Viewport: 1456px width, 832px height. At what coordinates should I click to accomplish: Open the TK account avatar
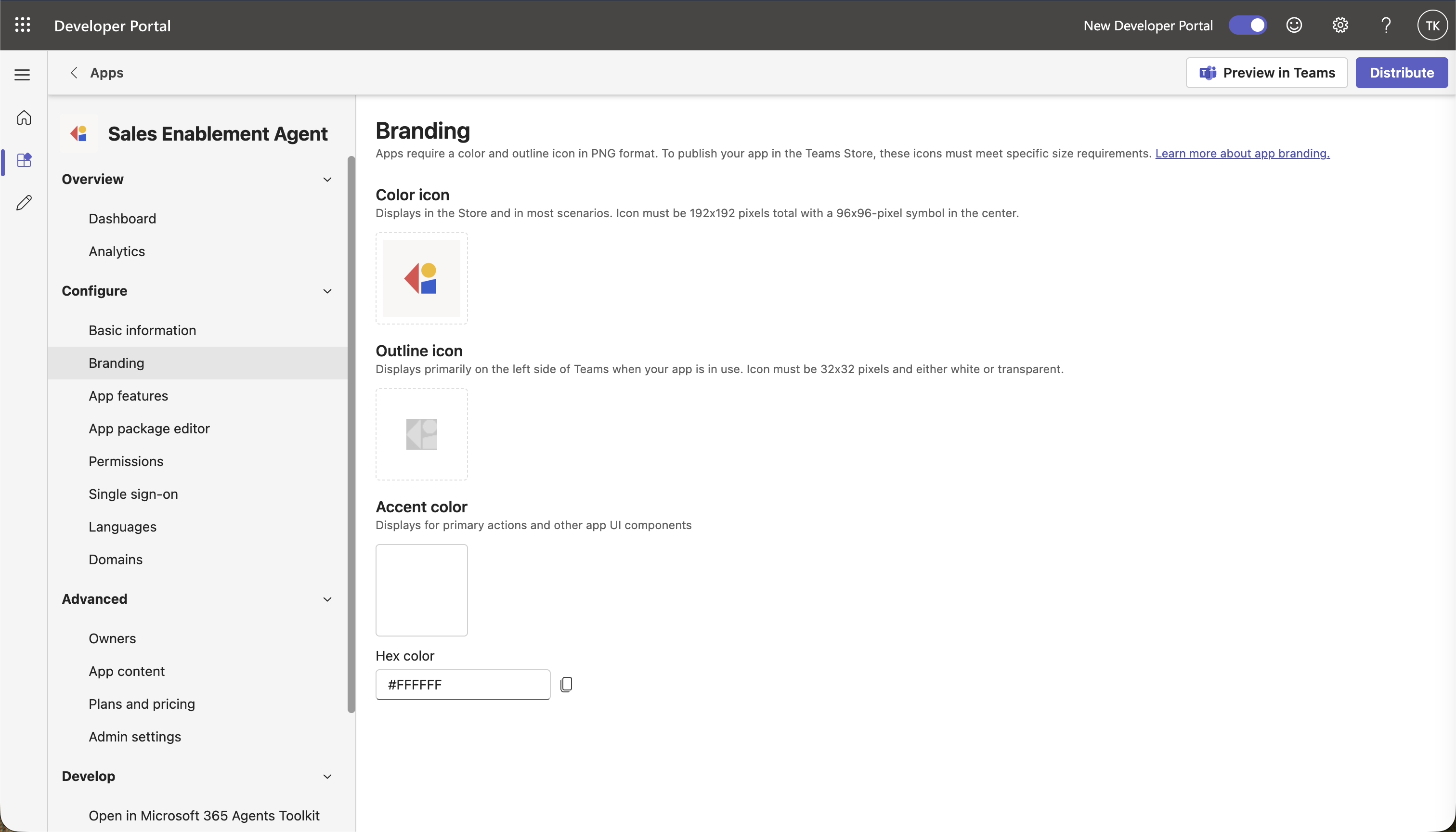coord(1432,25)
